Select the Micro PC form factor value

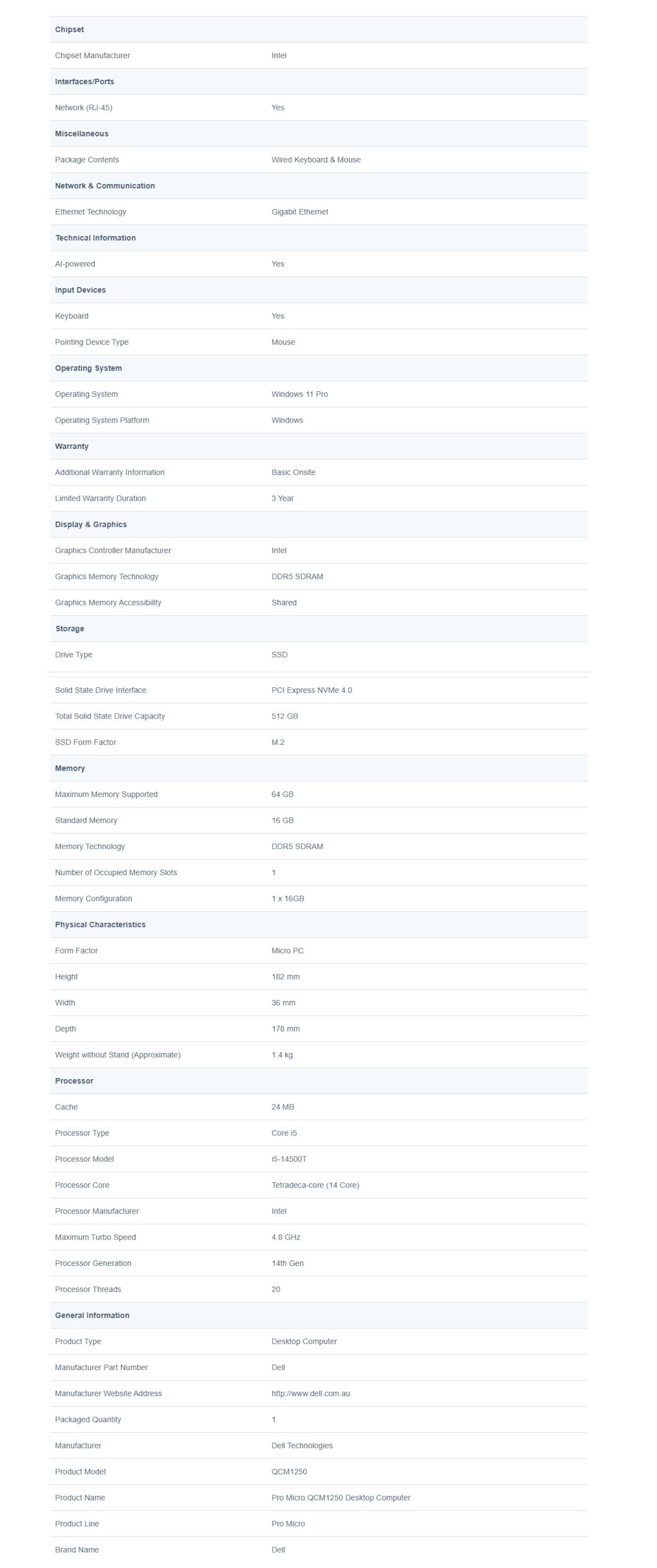[x=287, y=950]
